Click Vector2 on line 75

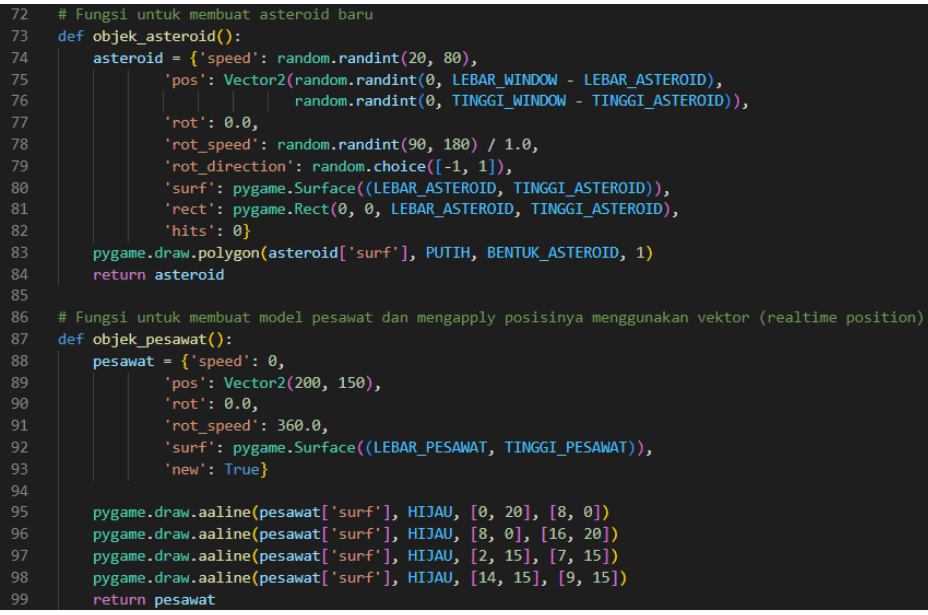(254, 80)
